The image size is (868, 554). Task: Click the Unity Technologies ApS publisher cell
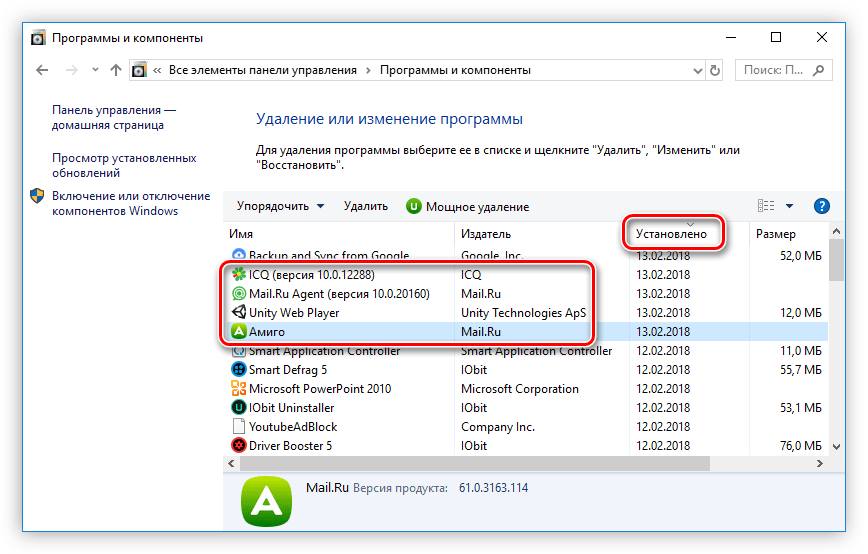523,313
